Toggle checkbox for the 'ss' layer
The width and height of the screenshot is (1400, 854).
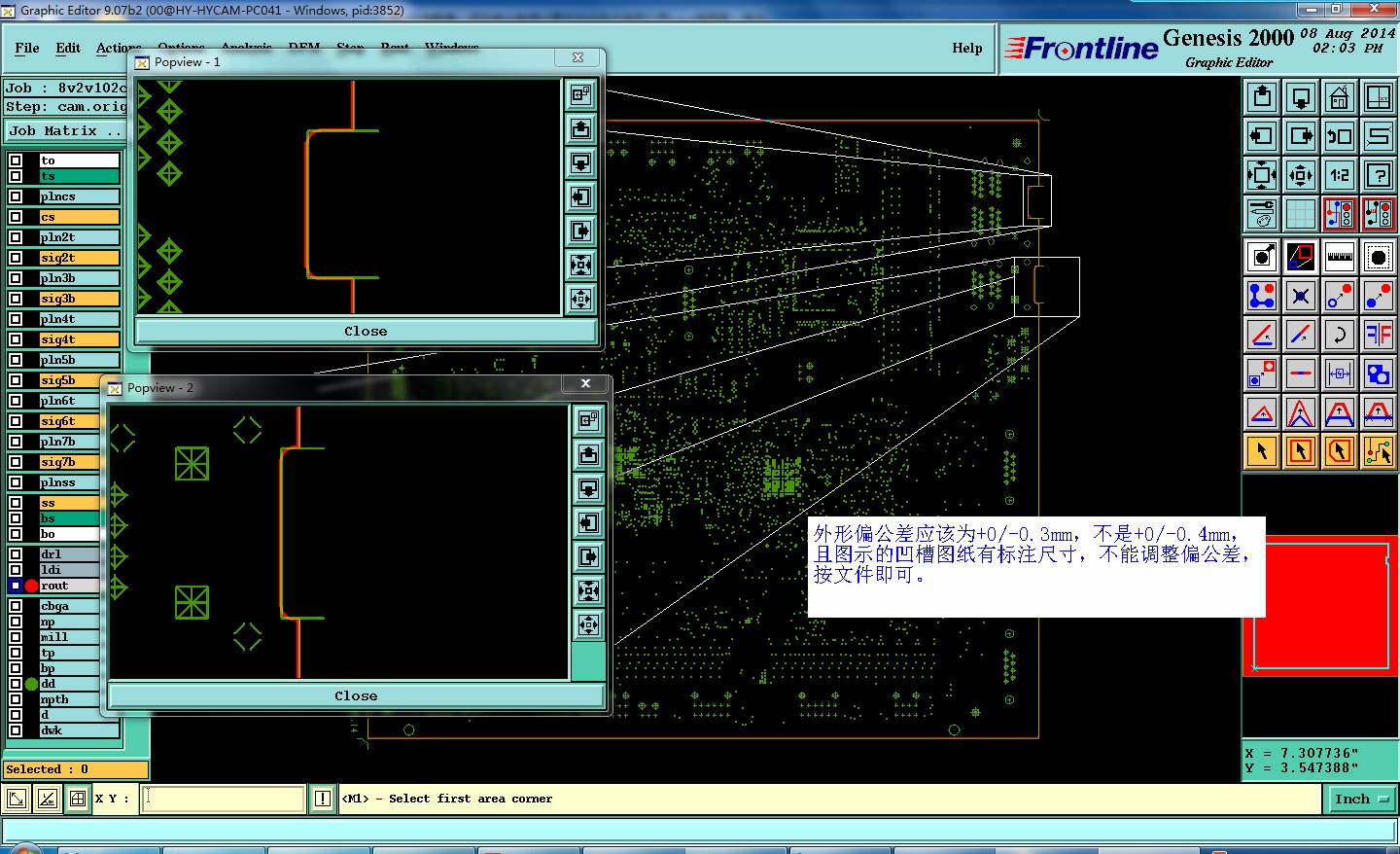(16, 503)
